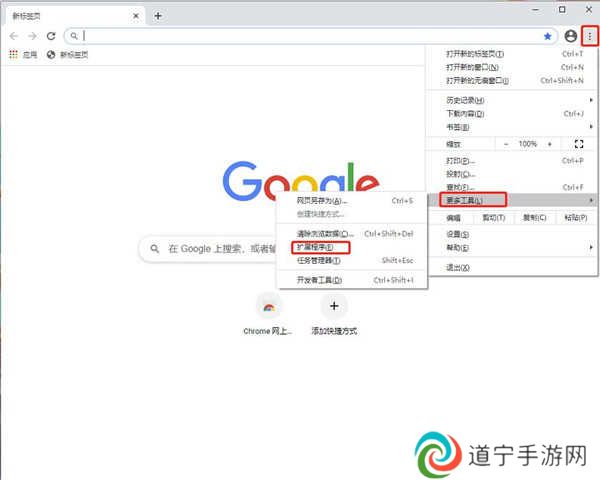Screen dimensions: 600x480
Task: Click the address bar input
Action: [x=310, y=36]
